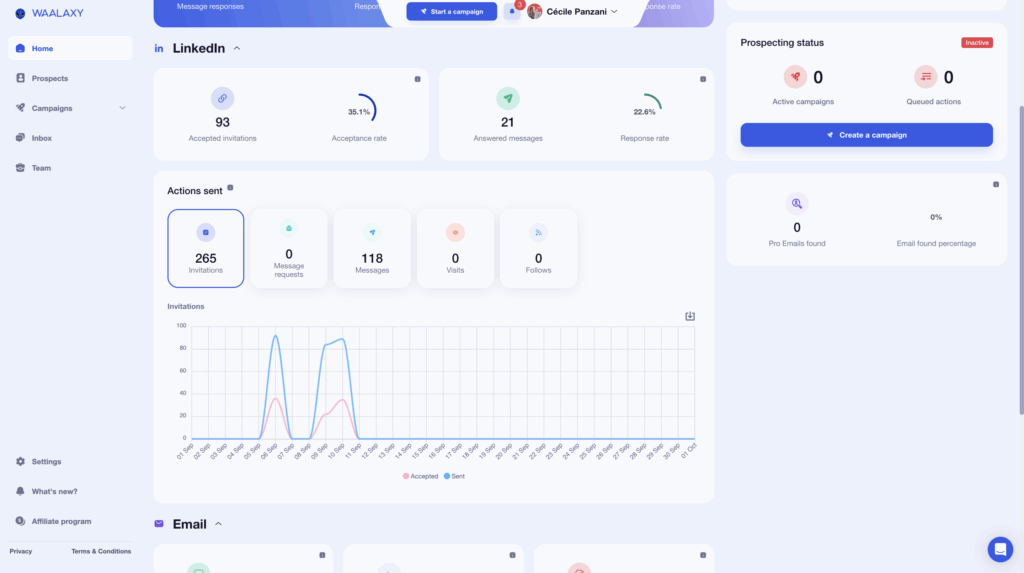Open Prospects in the sidebar

pyautogui.click(x=50, y=78)
